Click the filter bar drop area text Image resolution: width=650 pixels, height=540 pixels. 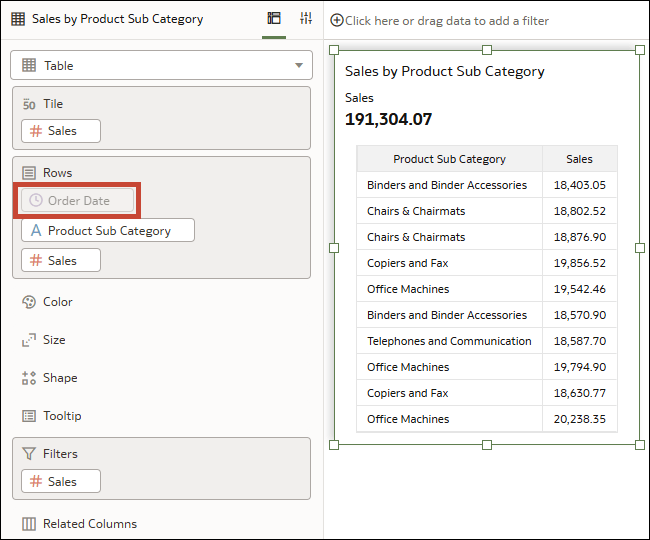click(447, 21)
